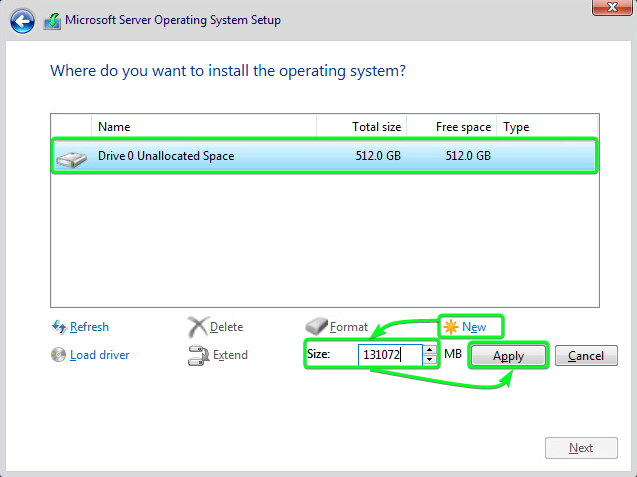Click into the Size input field
This screenshot has height=477, width=637.
tap(390, 355)
